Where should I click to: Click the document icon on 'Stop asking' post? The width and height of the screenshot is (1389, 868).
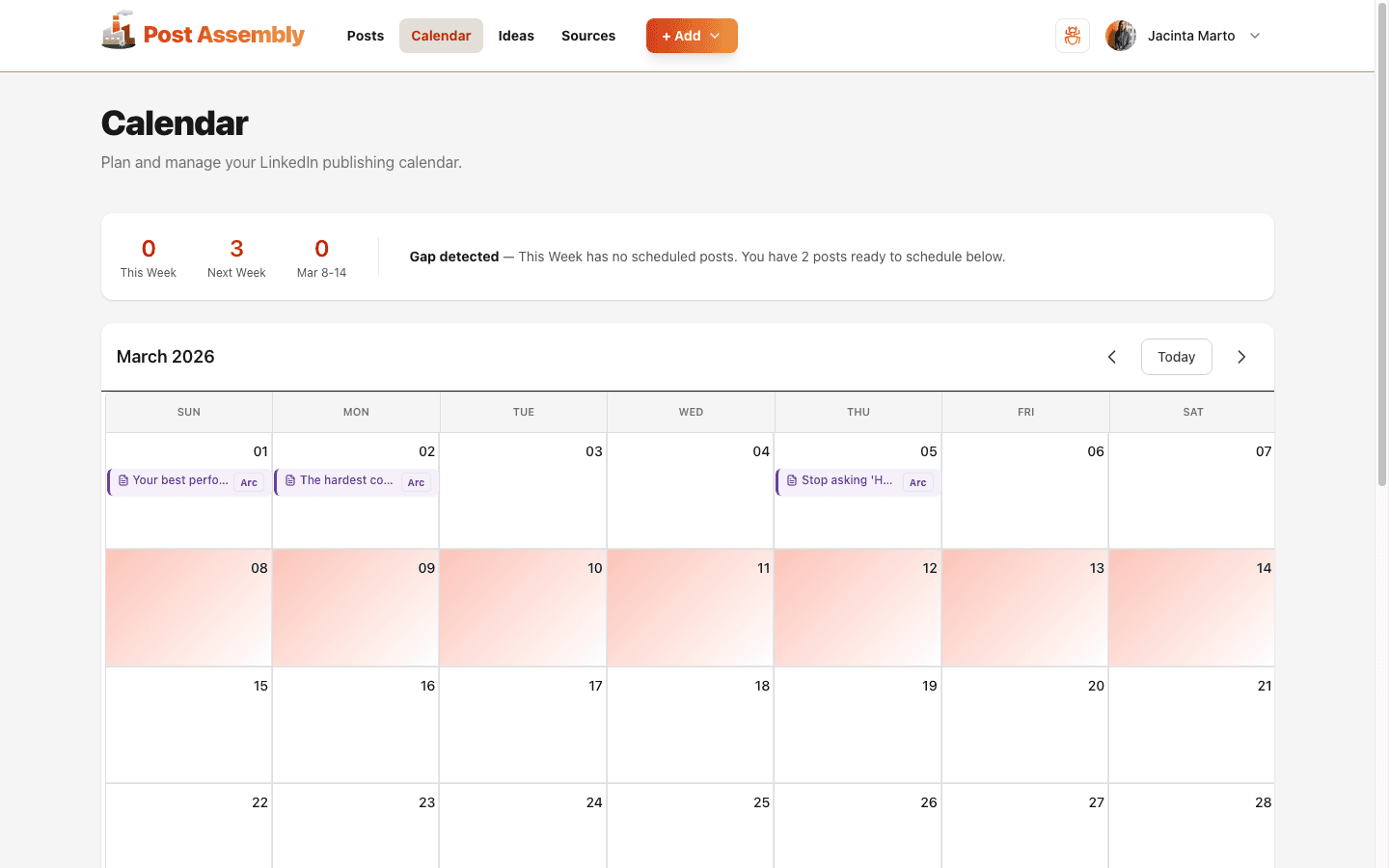pyautogui.click(x=791, y=479)
